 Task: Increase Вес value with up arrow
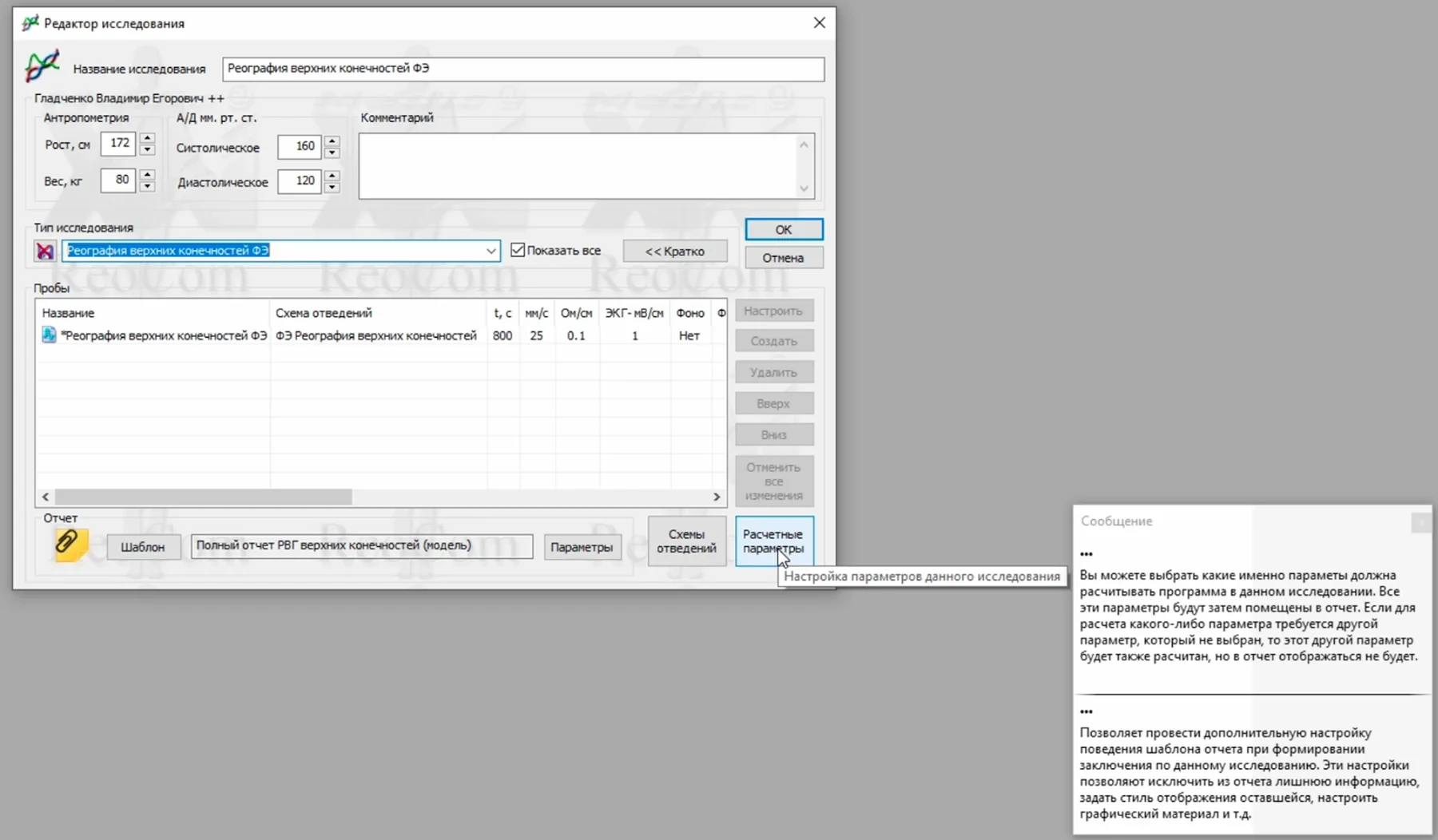point(147,174)
